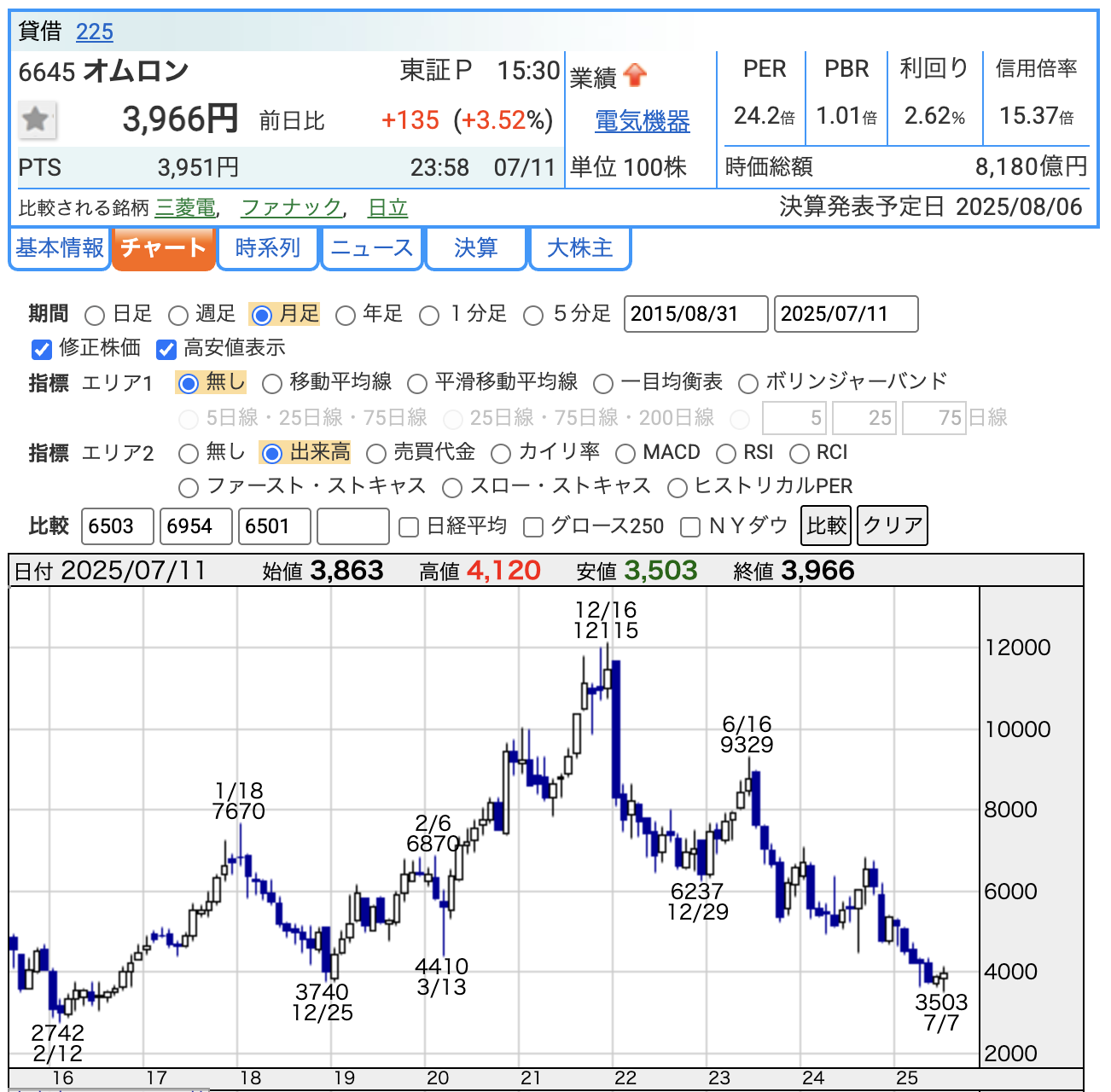Click comparison code field containing 6503
Image resolution: width=1111 pixels, height=1092 pixels.
(118, 526)
